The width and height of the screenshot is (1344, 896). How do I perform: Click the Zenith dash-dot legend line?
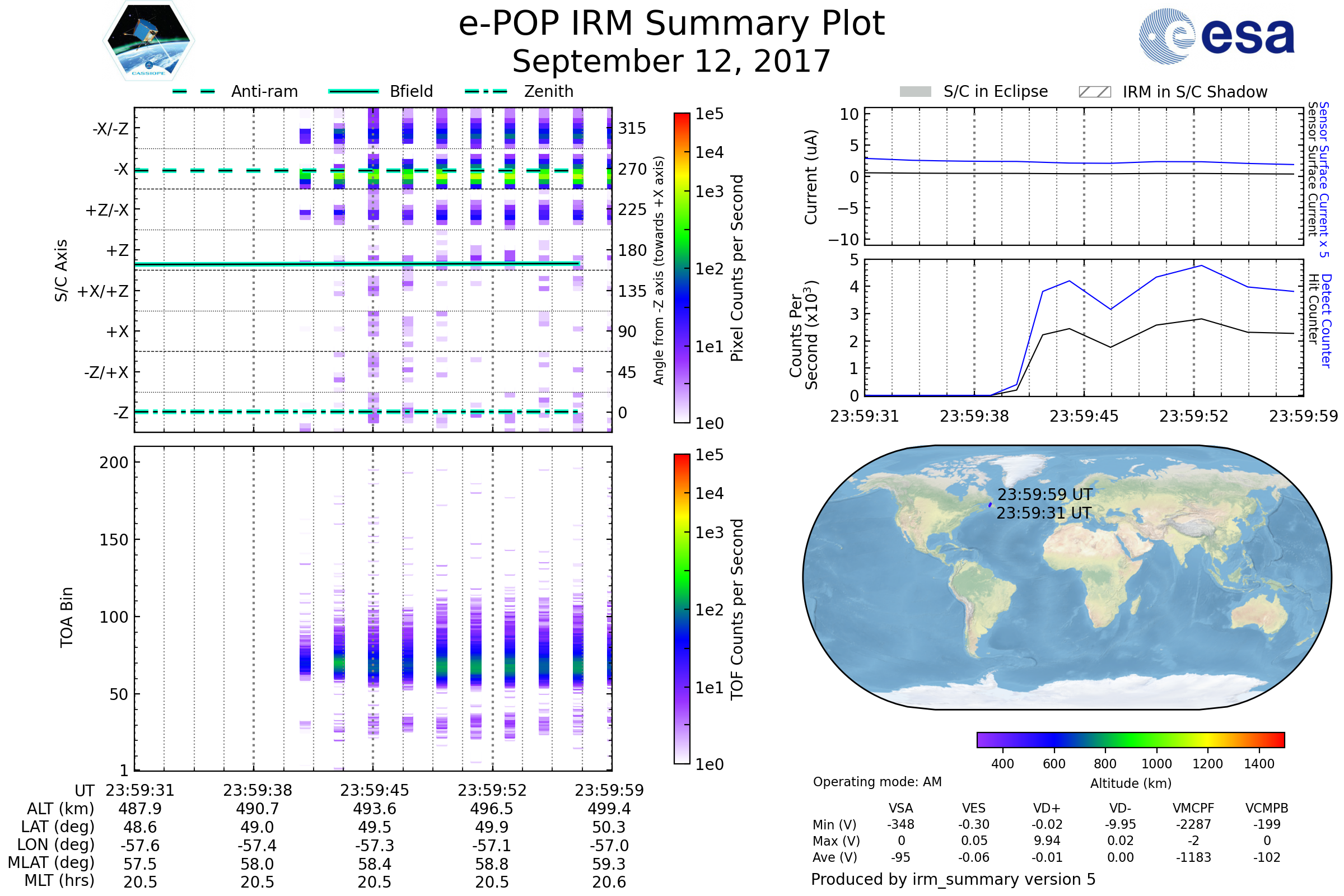[x=486, y=91]
